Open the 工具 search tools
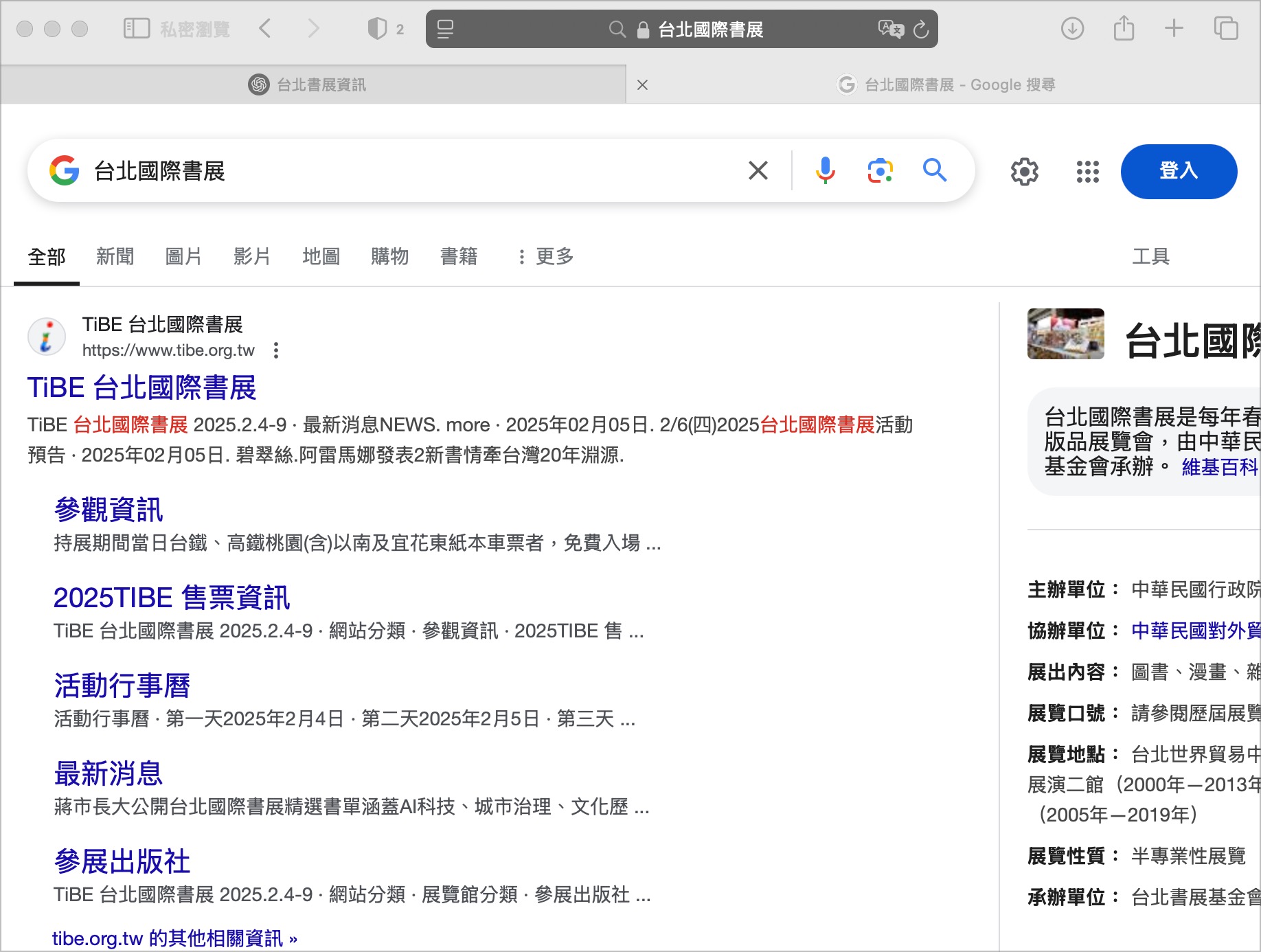This screenshot has width=1261, height=952. (x=1150, y=256)
